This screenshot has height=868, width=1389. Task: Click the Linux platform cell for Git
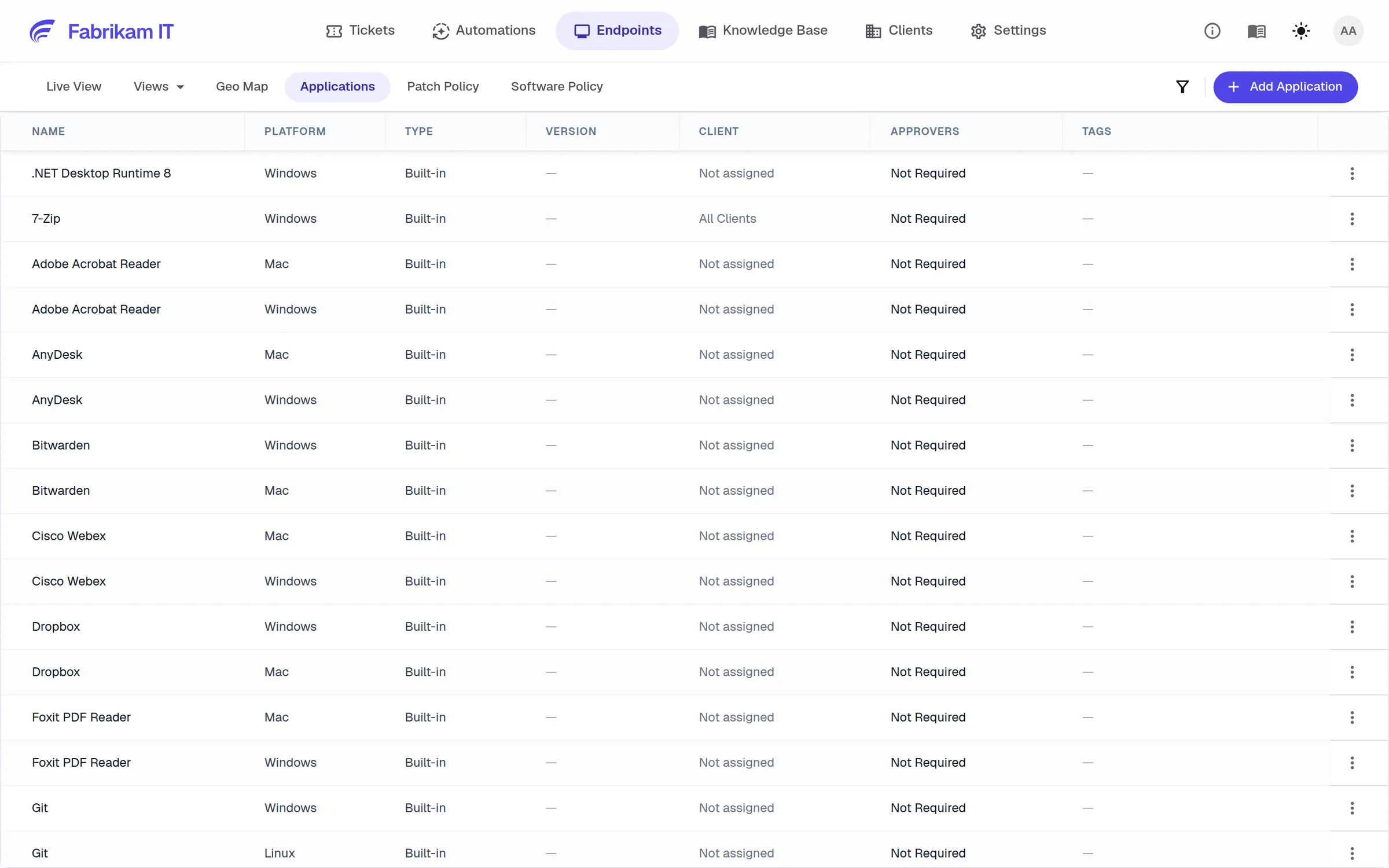coord(280,854)
